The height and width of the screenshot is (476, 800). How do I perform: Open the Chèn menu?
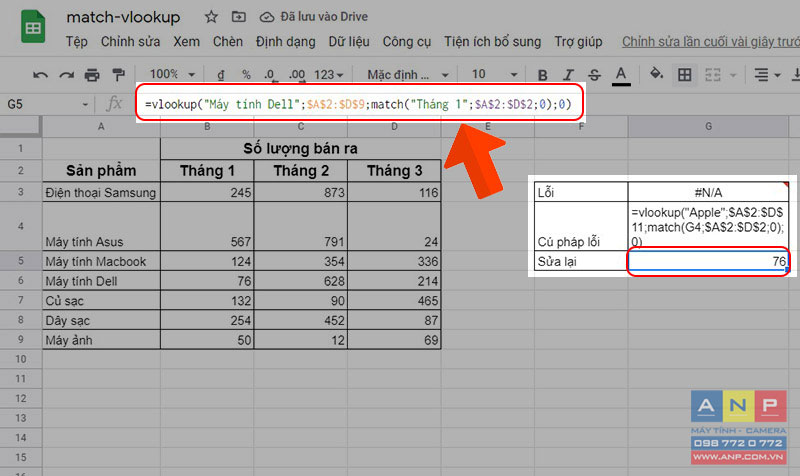pyautogui.click(x=228, y=42)
